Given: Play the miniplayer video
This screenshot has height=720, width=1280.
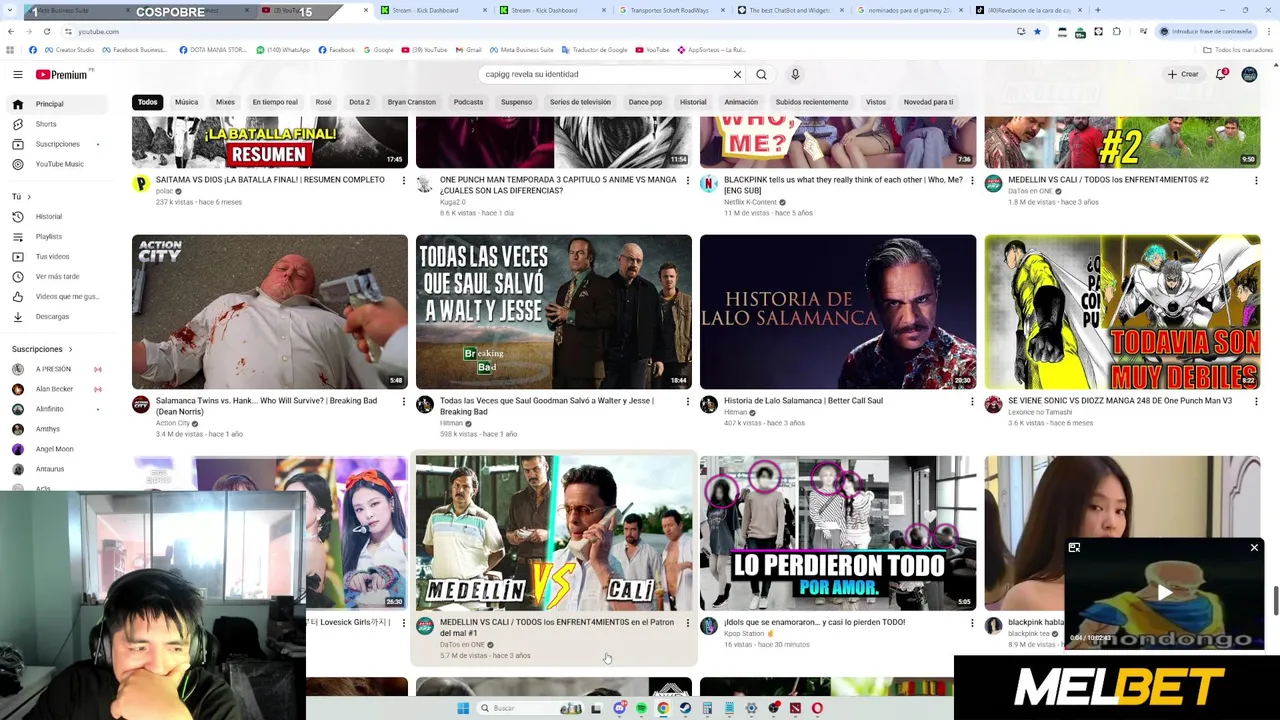Looking at the screenshot, I should pos(1164,593).
